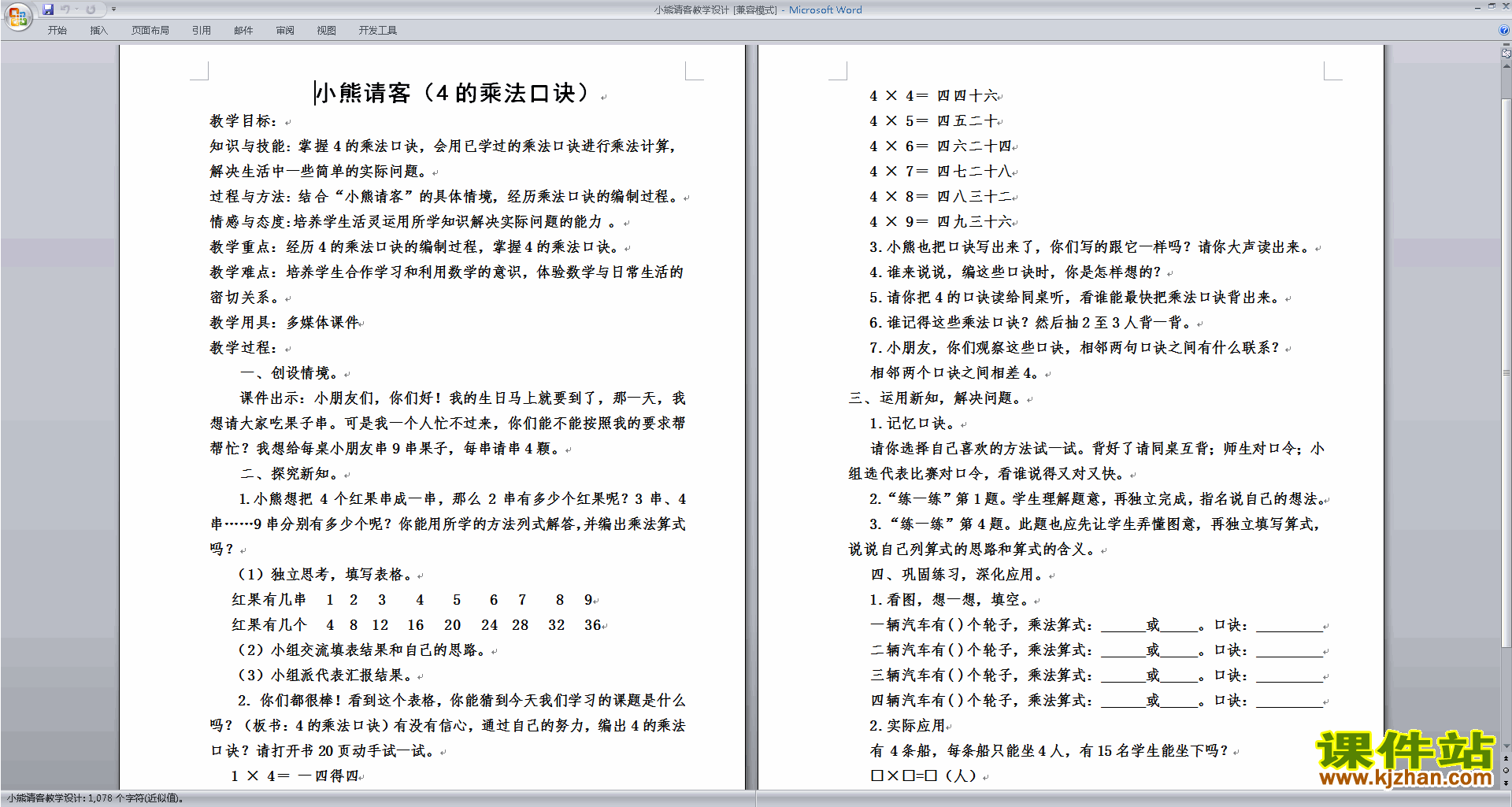
Task: Switch to the 引用 tab
Action: tap(202, 31)
